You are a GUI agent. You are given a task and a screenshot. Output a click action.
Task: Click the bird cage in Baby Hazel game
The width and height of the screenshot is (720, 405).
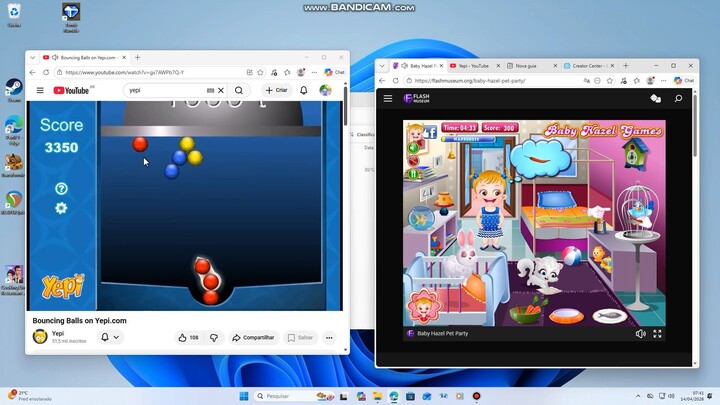(x=638, y=209)
